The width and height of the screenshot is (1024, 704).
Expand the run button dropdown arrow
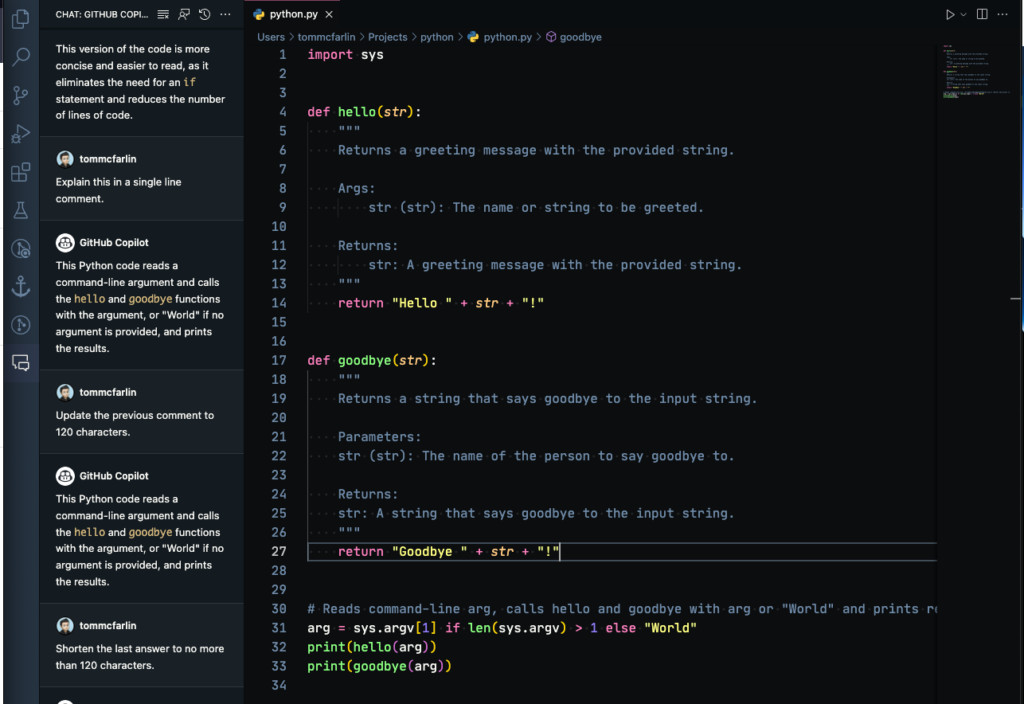[x=963, y=14]
